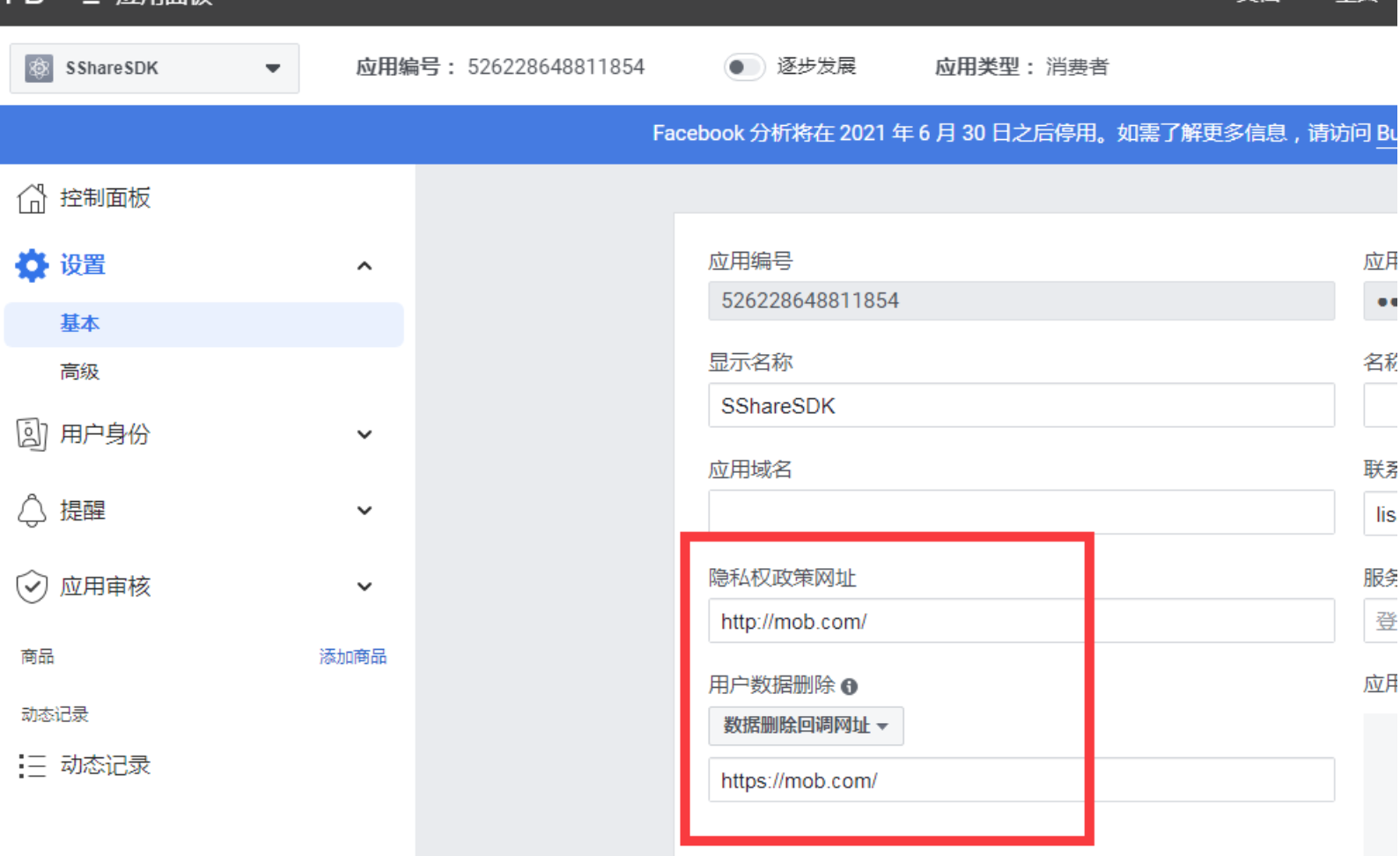Click the 隐私权政策网址 input field
The height and width of the screenshot is (856, 1400).
(x=1020, y=622)
